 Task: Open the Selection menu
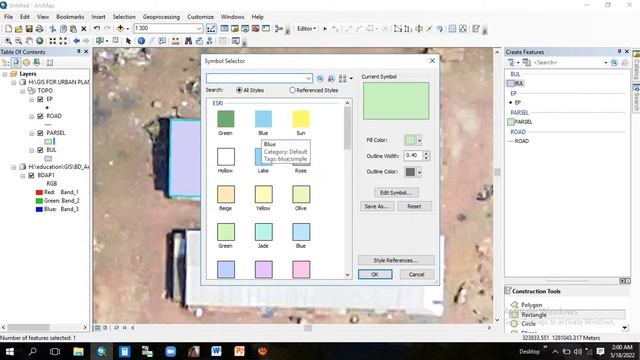tap(124, 17)
